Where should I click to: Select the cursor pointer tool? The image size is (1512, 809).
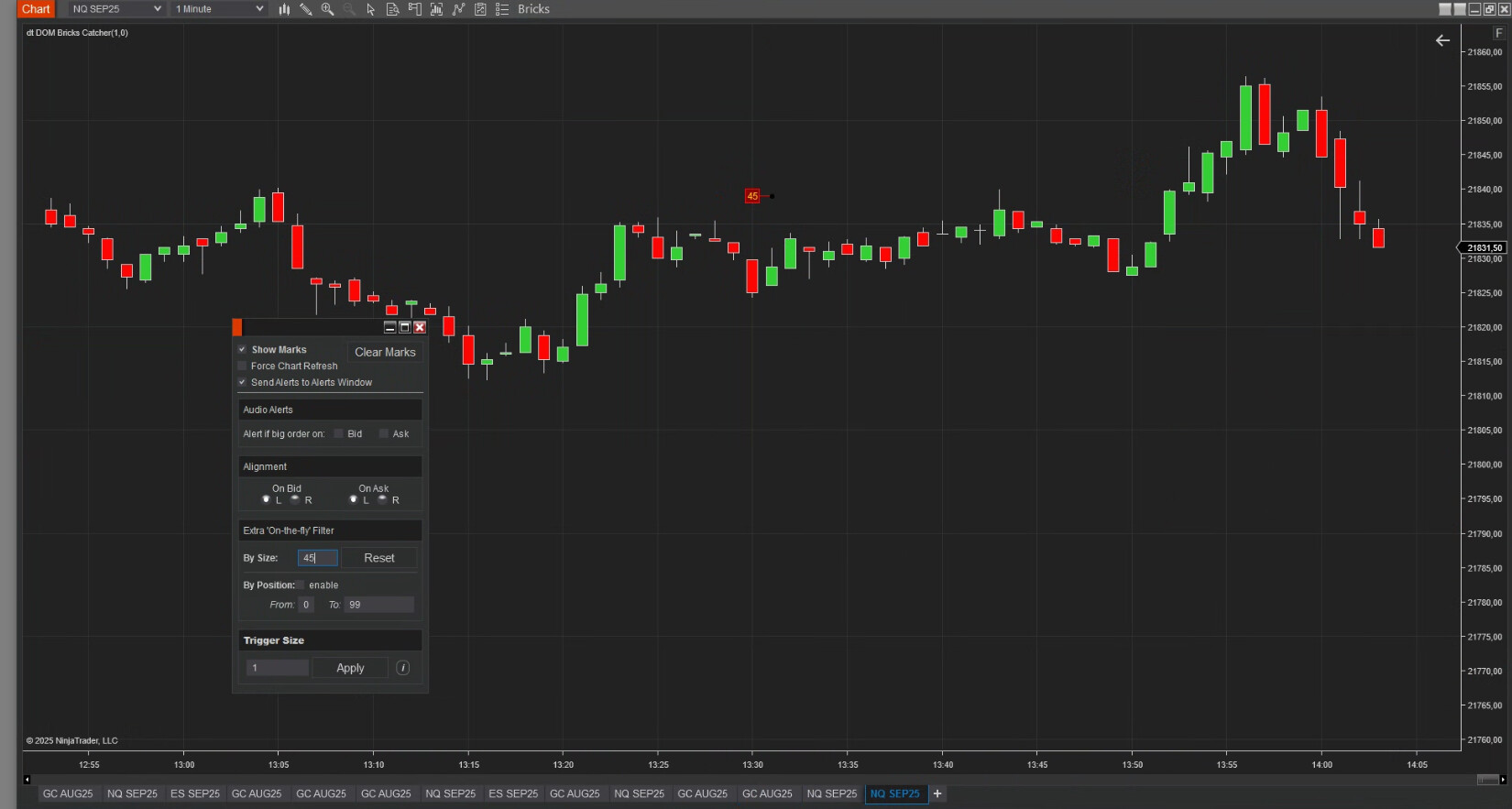(x=371, y=9)
